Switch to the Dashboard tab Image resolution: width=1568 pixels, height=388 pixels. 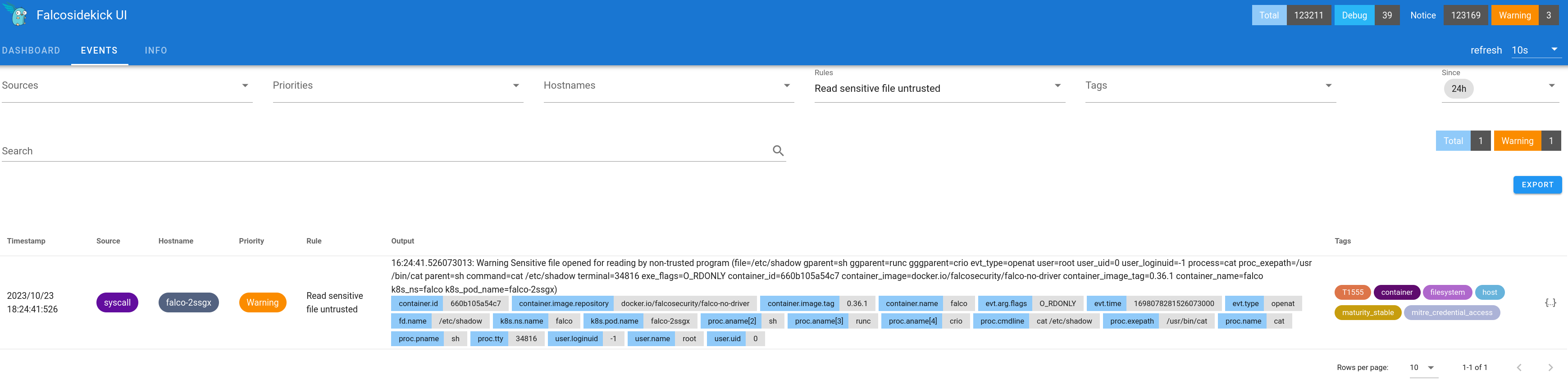click(x=31, y=50)
